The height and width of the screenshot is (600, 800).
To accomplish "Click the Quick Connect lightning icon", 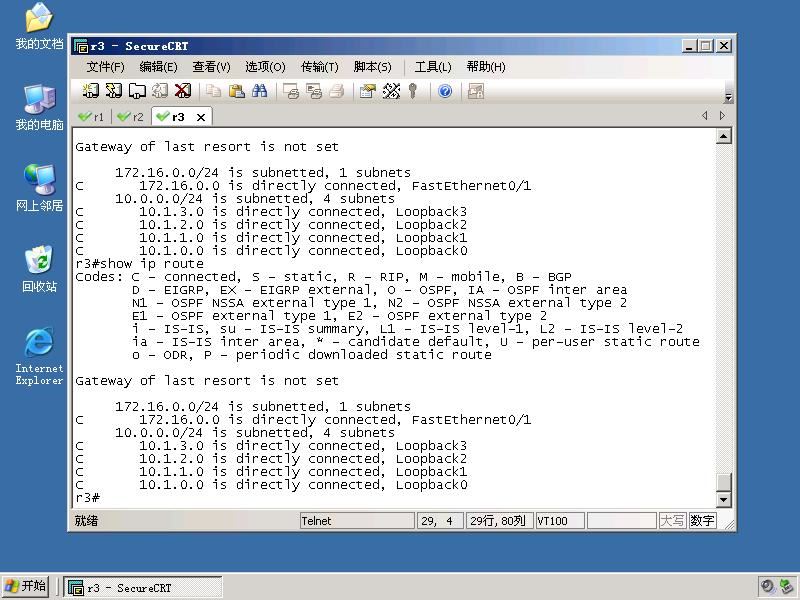I will point(113,91).
